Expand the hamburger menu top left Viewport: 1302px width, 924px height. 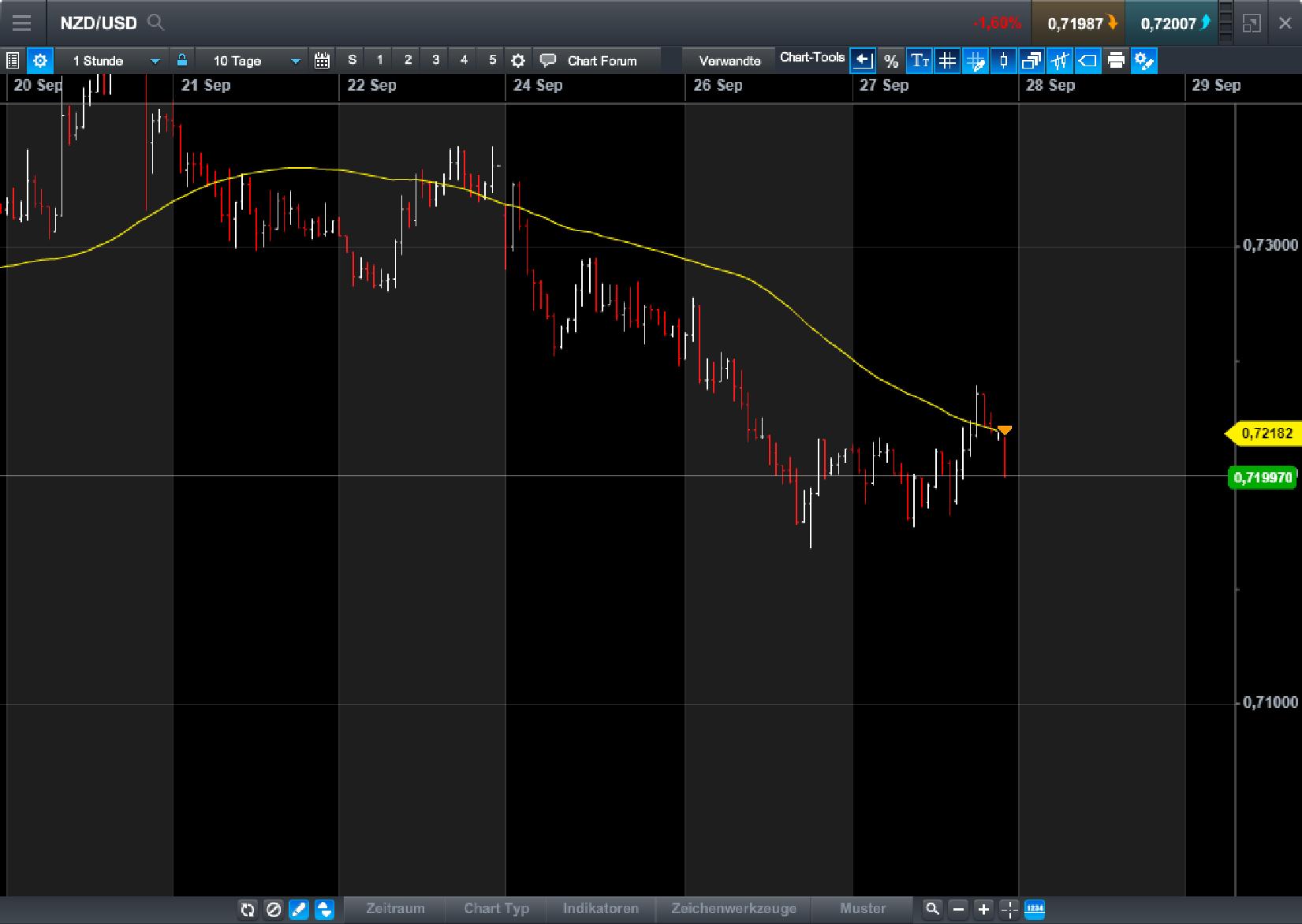pyautogui.click(x=22, y=23)
